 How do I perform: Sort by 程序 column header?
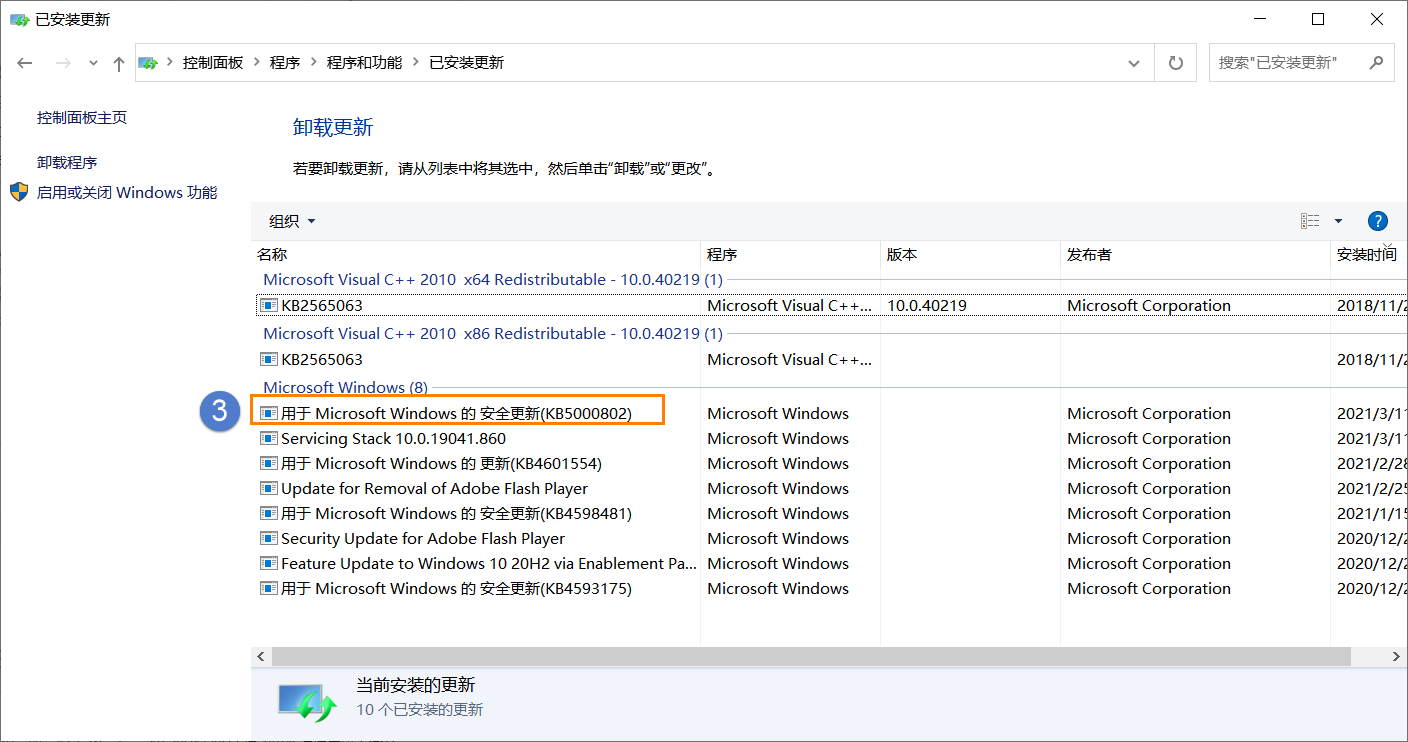tap(790, 255)
